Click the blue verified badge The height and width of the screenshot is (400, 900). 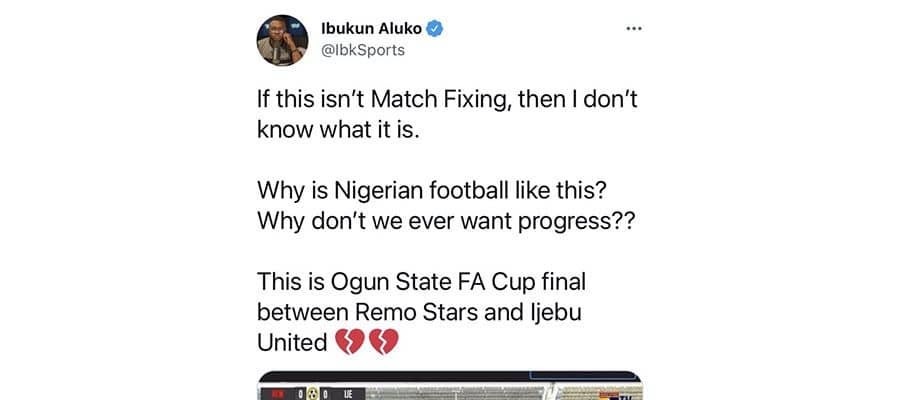pyautogui.click(x=436, y=27)
